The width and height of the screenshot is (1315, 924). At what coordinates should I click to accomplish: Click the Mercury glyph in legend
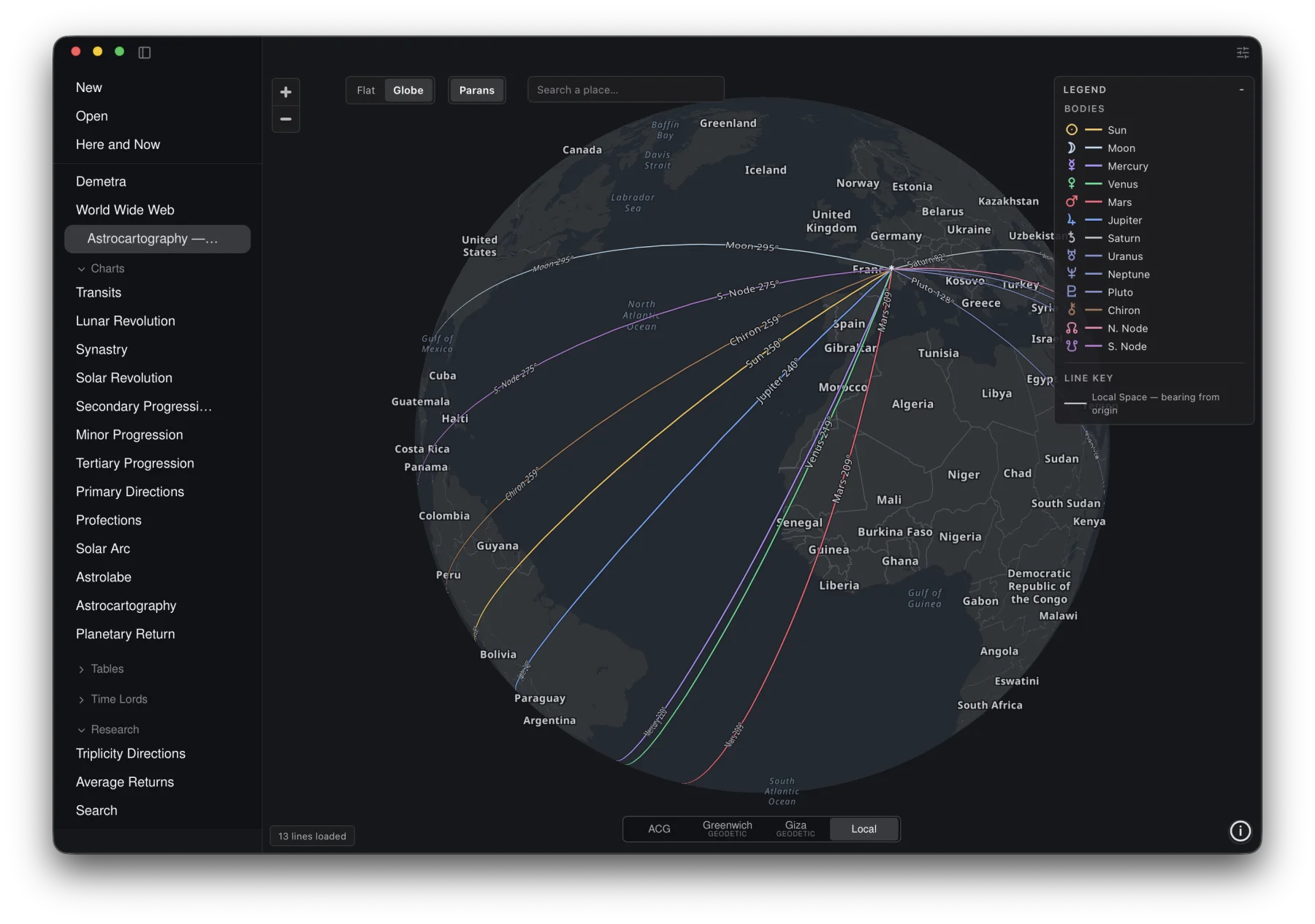click(1072, 166)
